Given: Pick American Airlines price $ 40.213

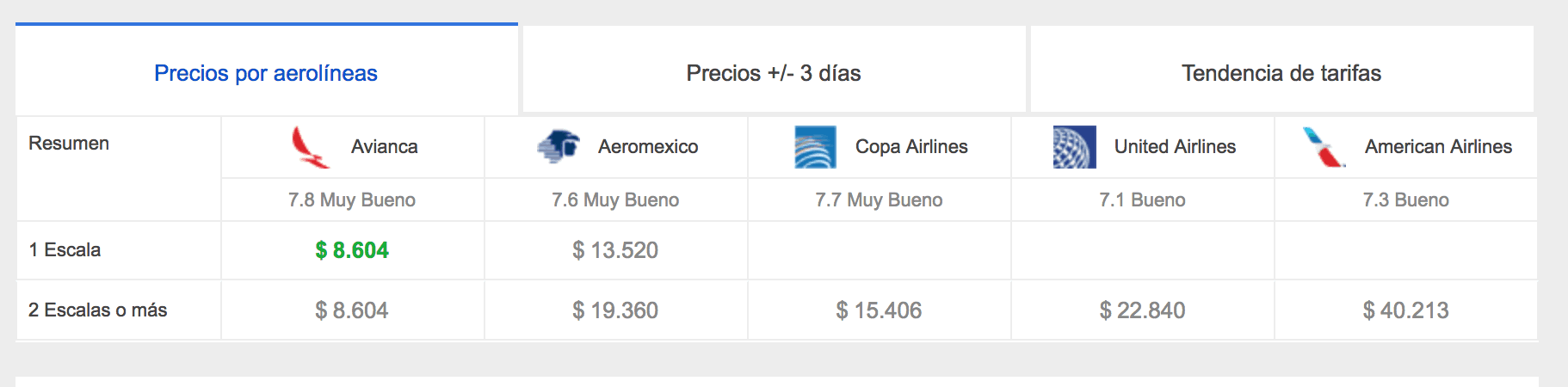Looking at the screenshot, I should tap(1405, 310).
